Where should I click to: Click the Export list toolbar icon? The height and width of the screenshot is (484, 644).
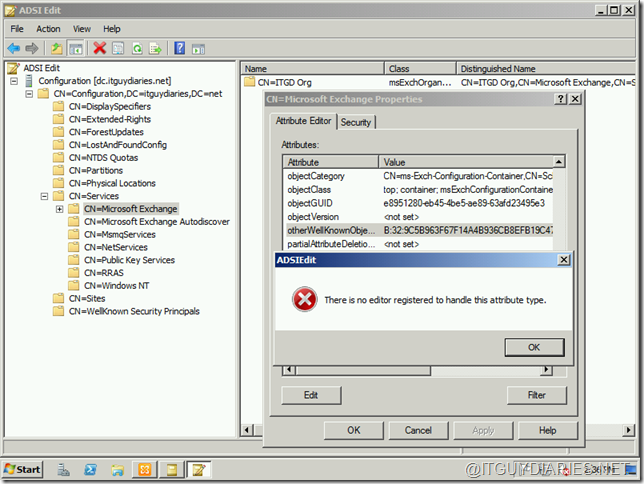tap(155, 48)
